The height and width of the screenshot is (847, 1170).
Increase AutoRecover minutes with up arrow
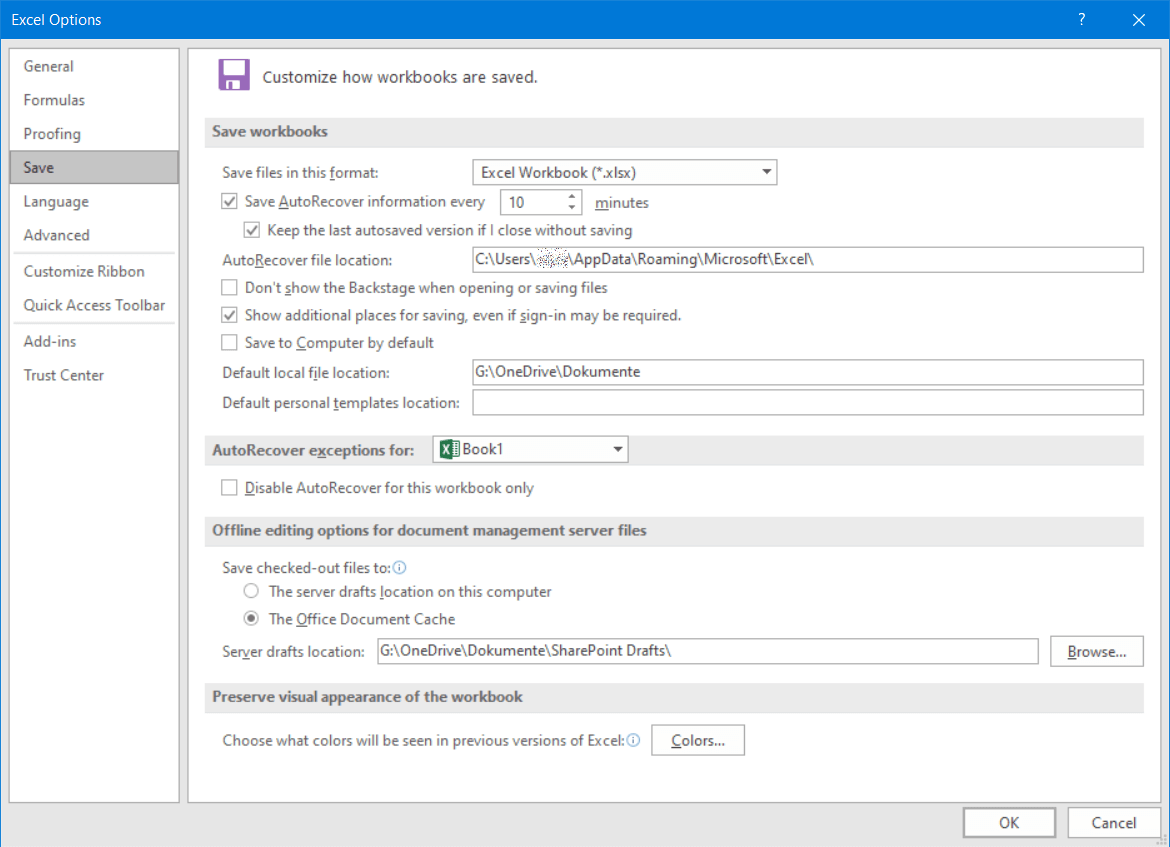[572, 196]
